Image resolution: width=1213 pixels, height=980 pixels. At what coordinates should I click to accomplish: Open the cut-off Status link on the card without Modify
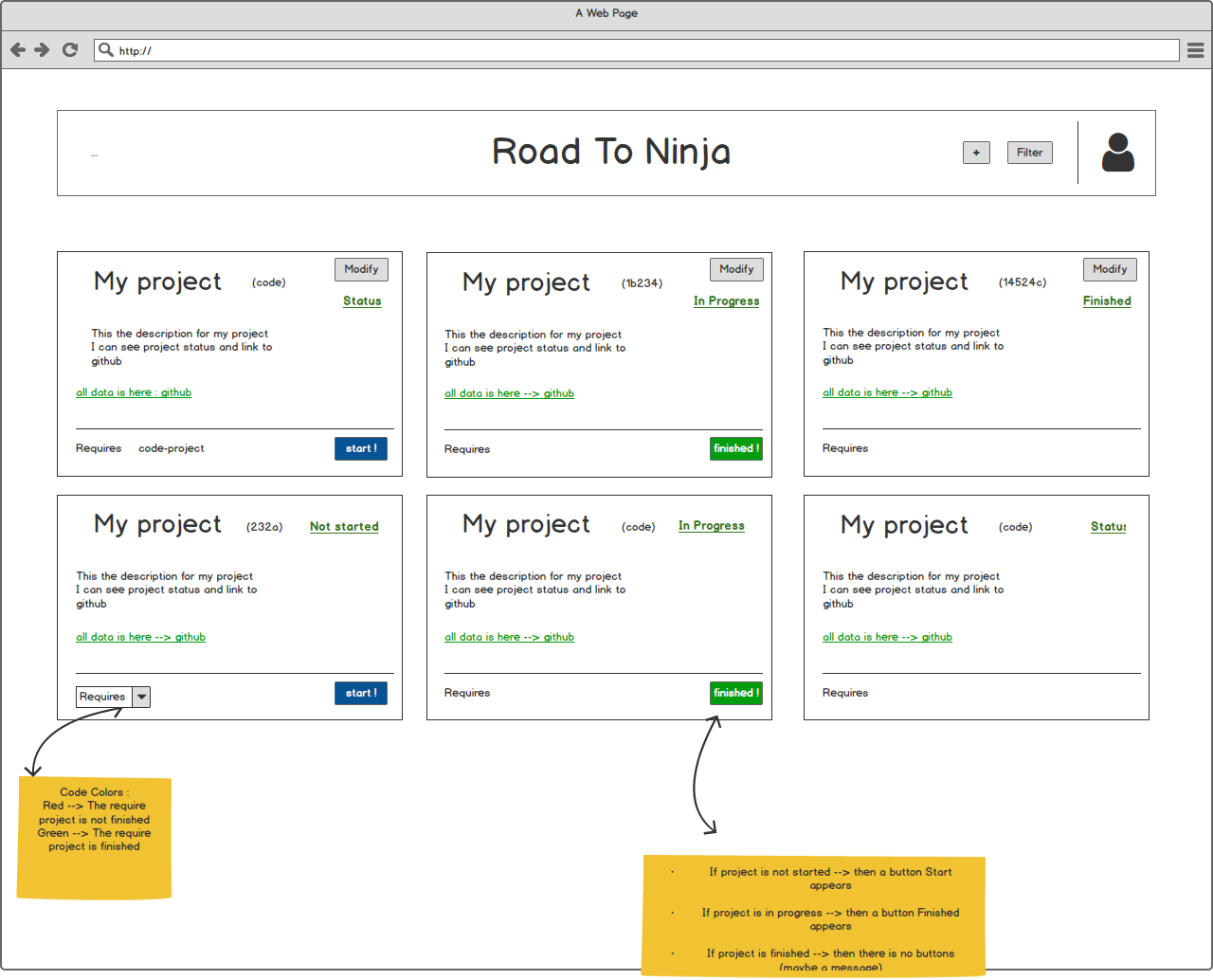(x=1108, y=527)
